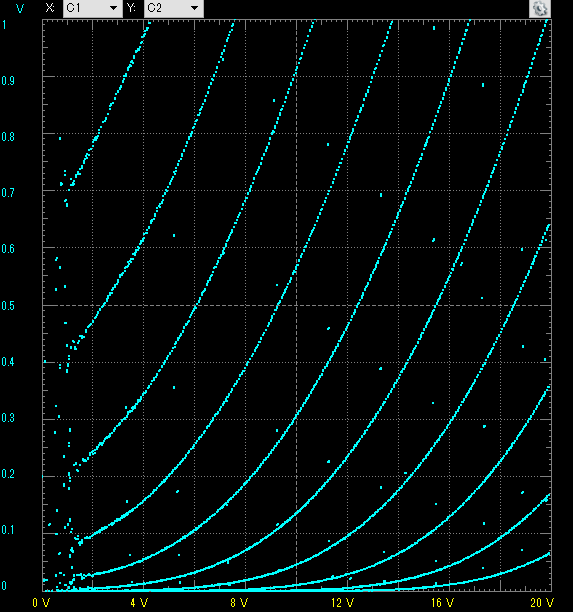Image resolution: width=574 pixels, height=612 pixels.
Task: Click the C2 channel selection field
Action: 174,8
